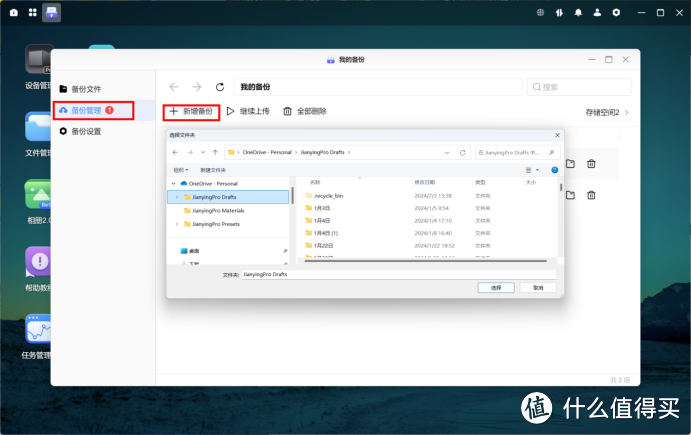Image resolution: width=691 pixels, height=435 pixels.
Task: Click 新建文件夹 new folder button
Action: point(213,170)
